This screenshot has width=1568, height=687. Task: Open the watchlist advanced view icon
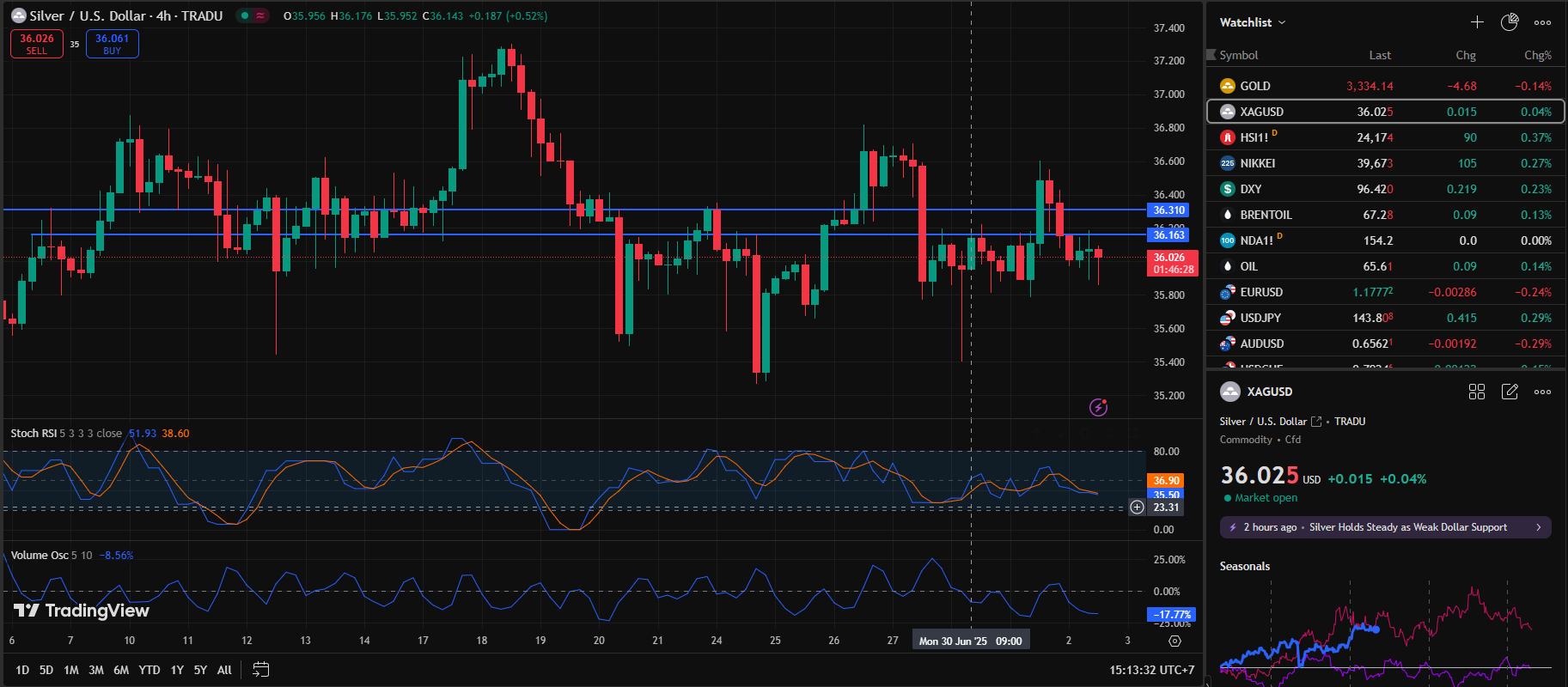point(1510,22)
